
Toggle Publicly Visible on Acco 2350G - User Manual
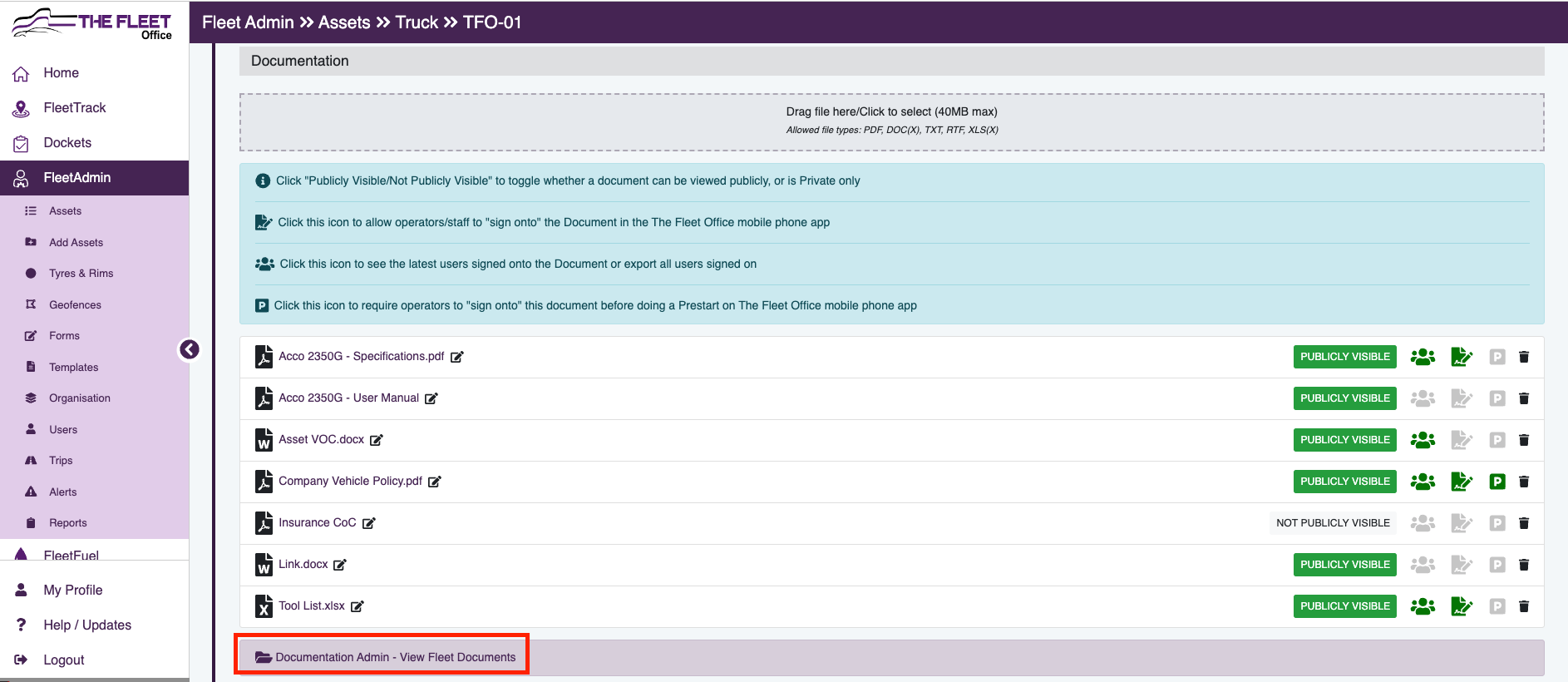tap(1344, 398)
